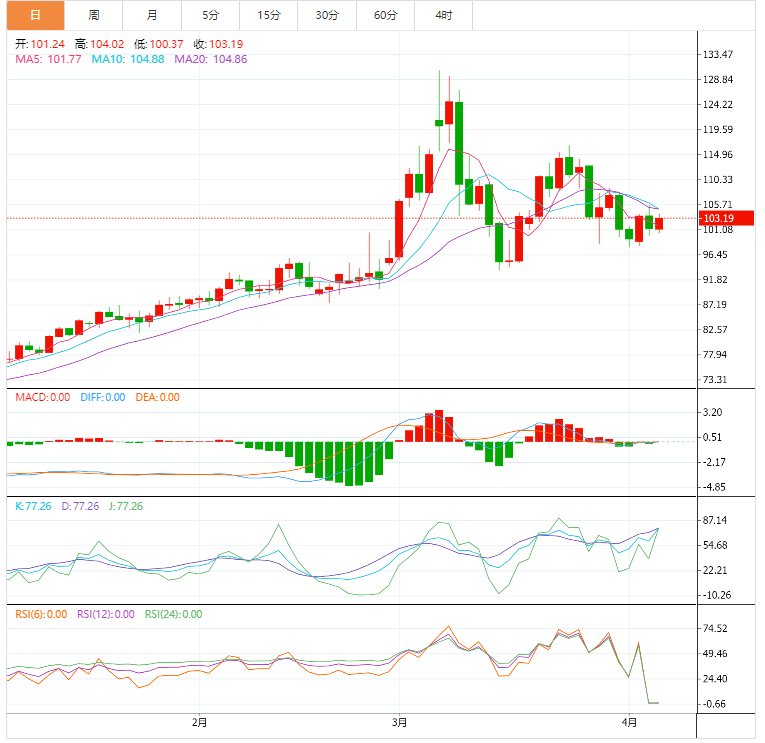Select the 日 daily chart tab
765x743 pixels.
point(35,15)
